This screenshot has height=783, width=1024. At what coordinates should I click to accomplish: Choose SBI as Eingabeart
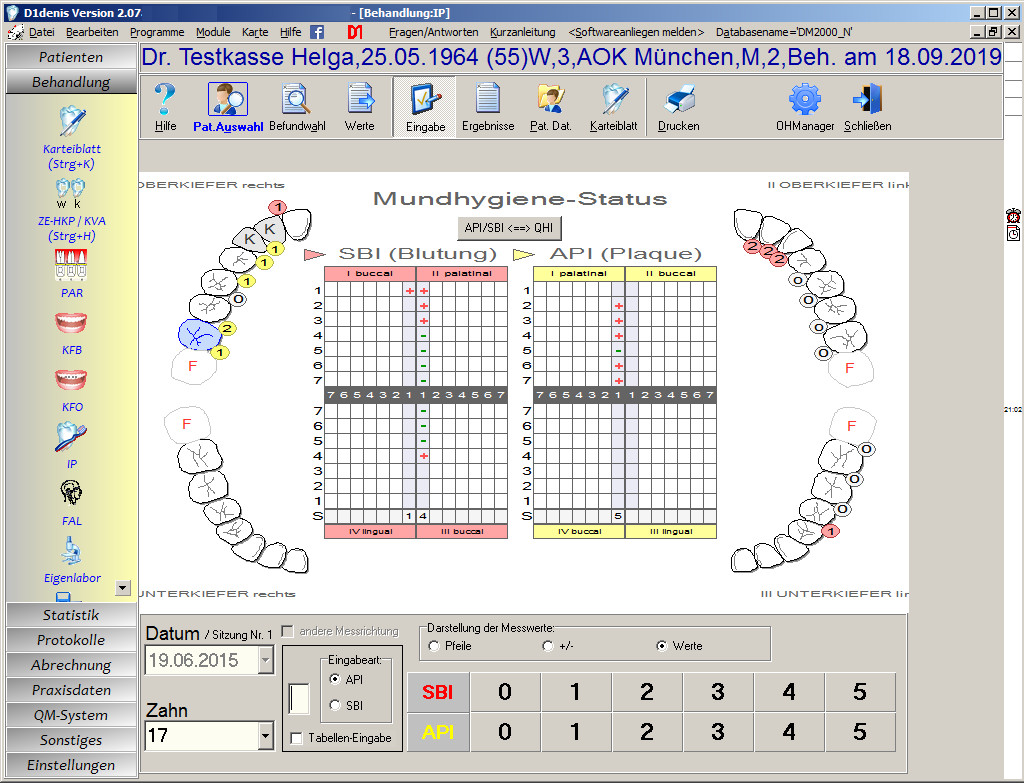[x=335, y=705]
